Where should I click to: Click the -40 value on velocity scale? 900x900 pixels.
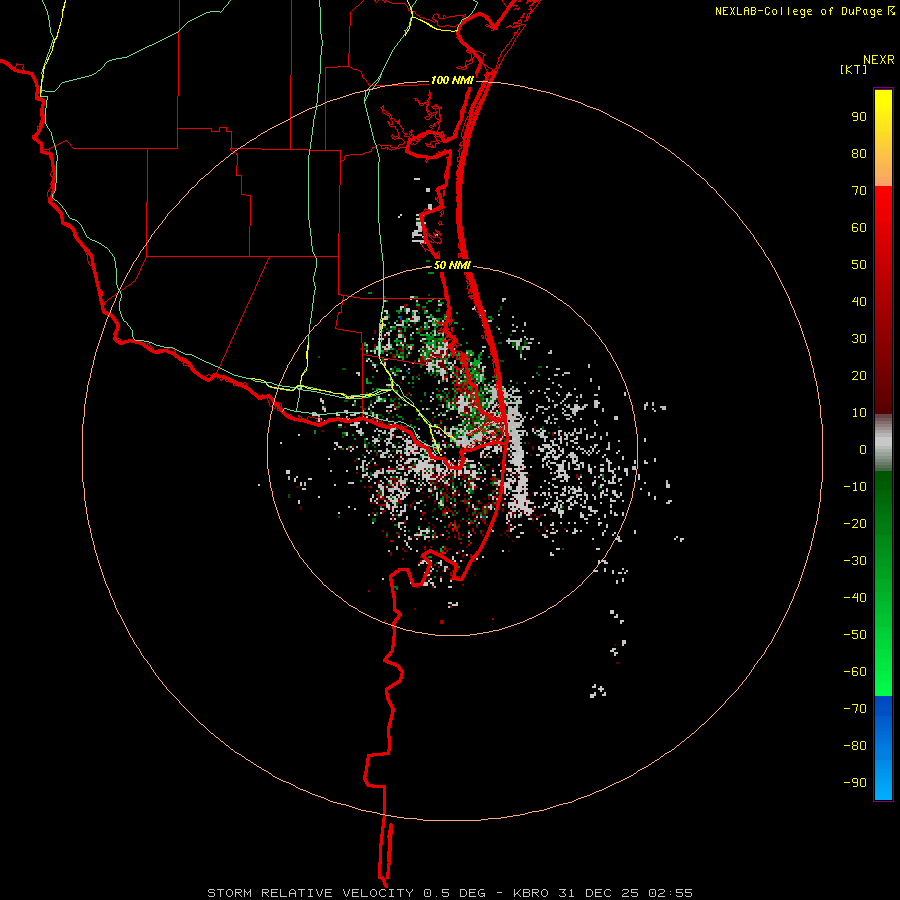855,598
